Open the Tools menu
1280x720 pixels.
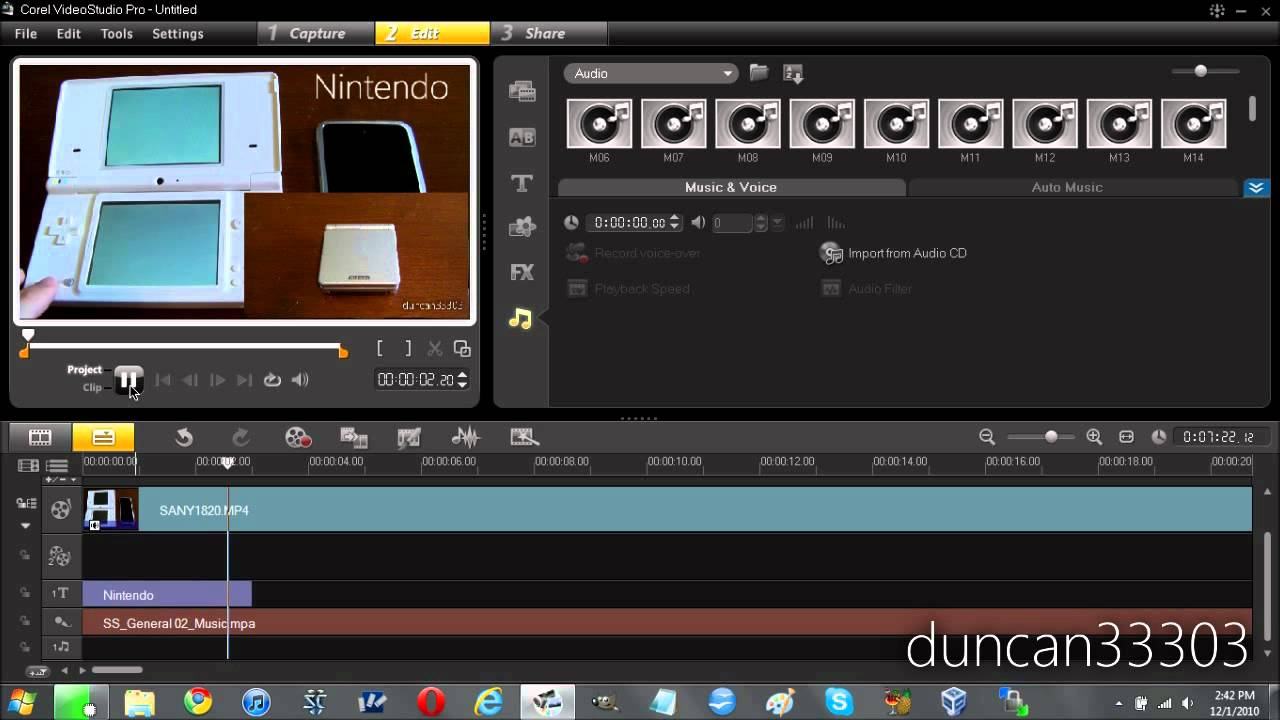(116, 34)
